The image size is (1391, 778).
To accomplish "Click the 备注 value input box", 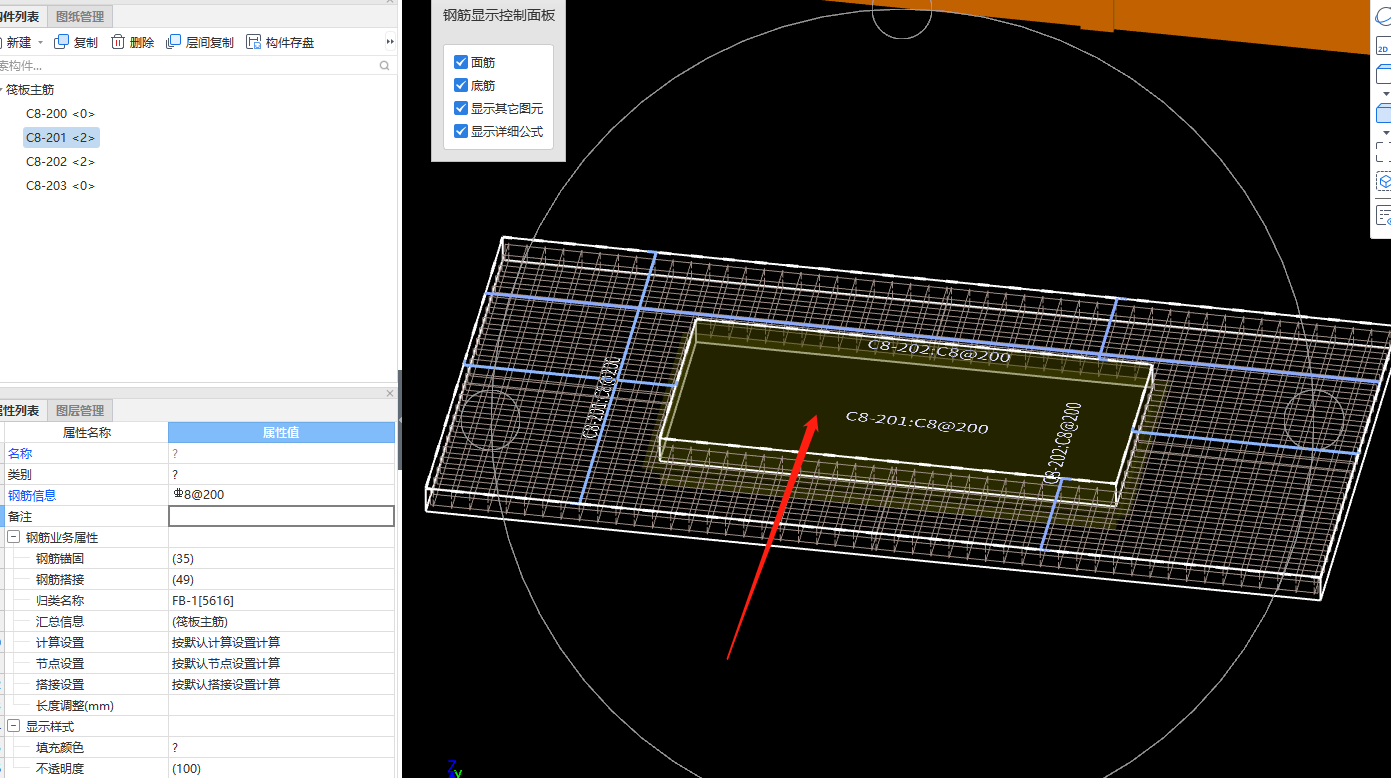I will [x=281, y=516].
